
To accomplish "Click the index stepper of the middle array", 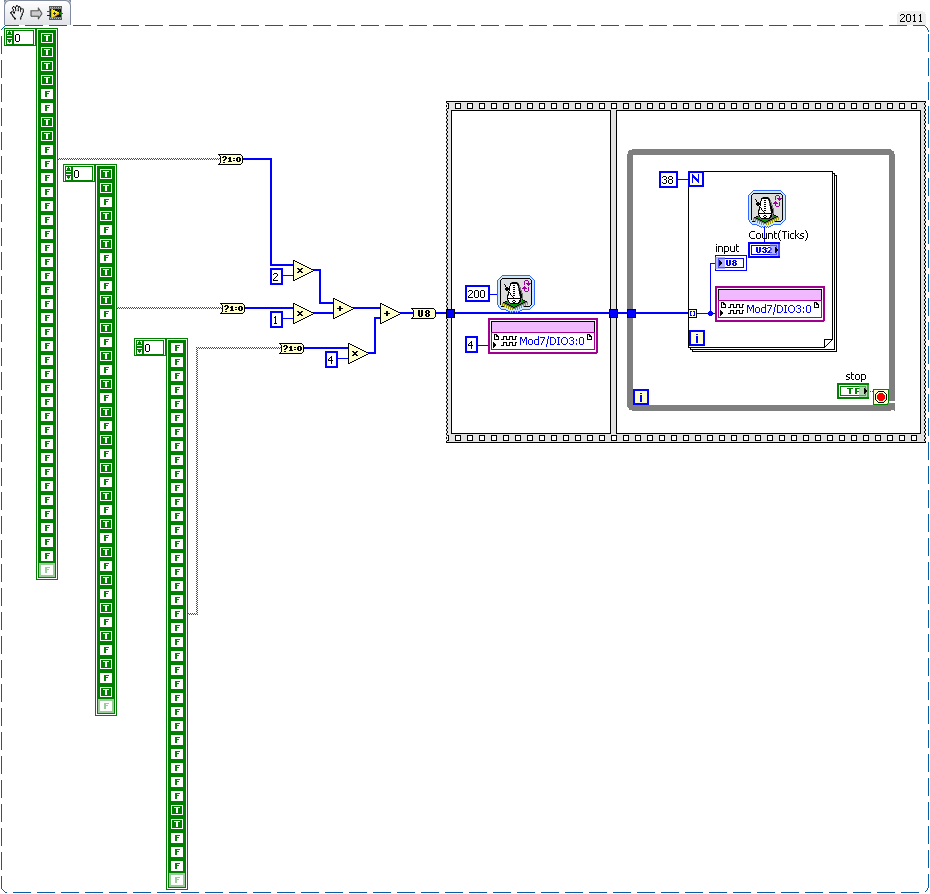I will (x=69, y=174).
